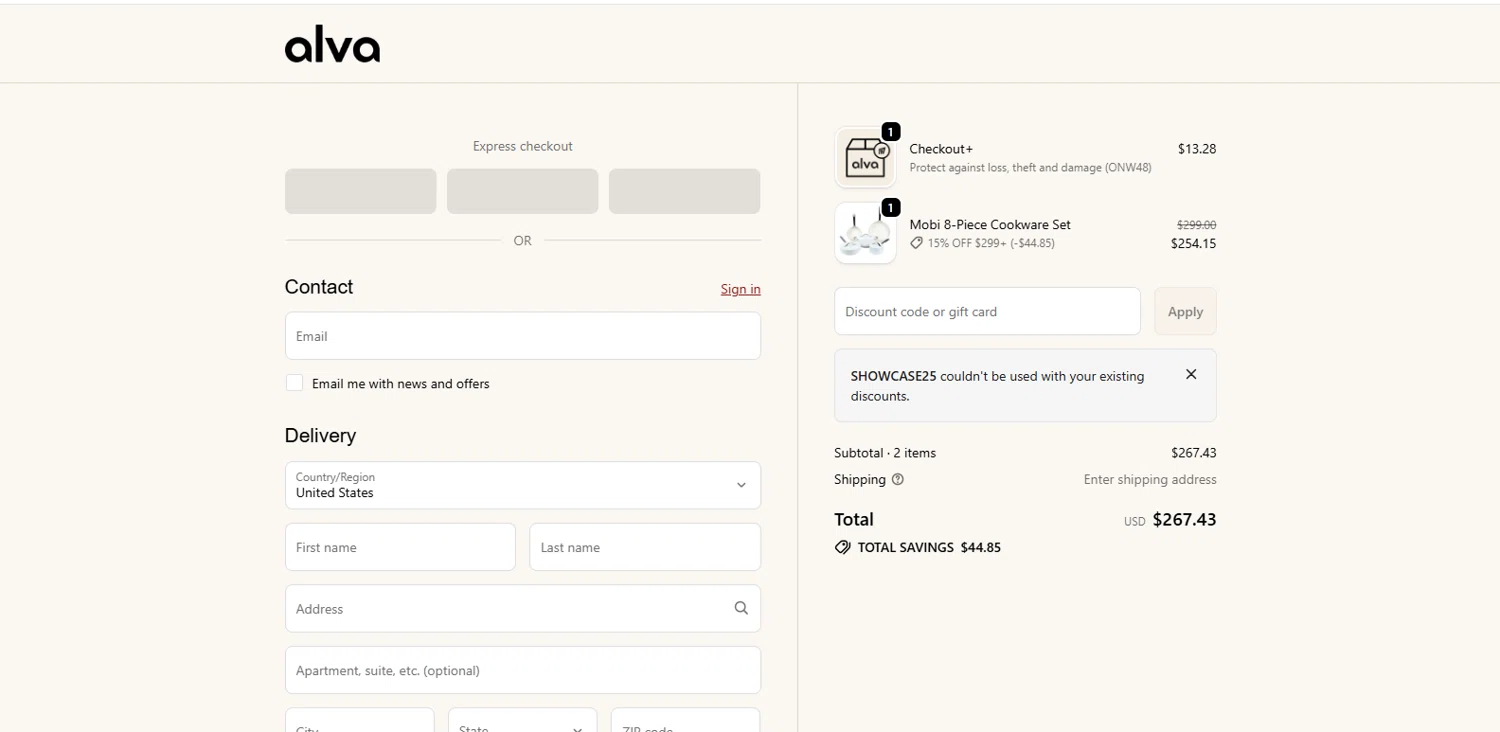
Task: Click the Checkout+ item name
Action: (x=941, y=149)
